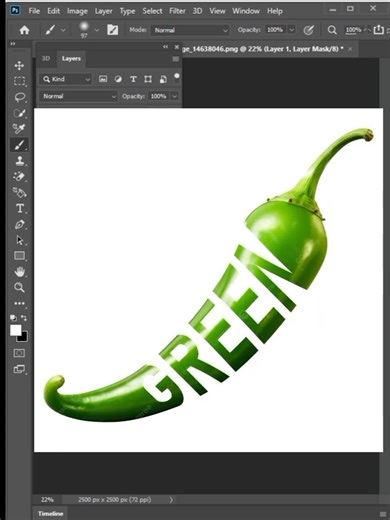Image resolution: width=390 pixels, height=520 pixels.
Task: Open the layer opacity slider arrow
Action: tap(174, 96)
